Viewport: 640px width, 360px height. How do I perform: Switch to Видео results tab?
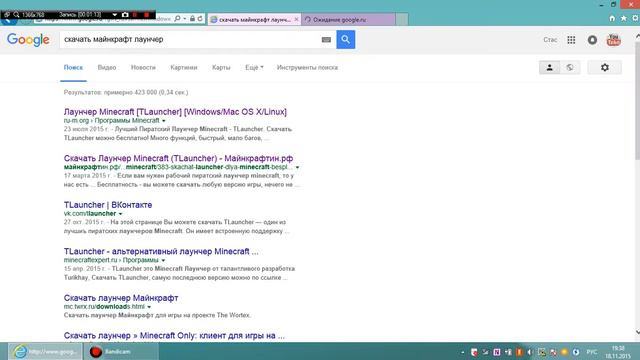(x=107, y=67)
